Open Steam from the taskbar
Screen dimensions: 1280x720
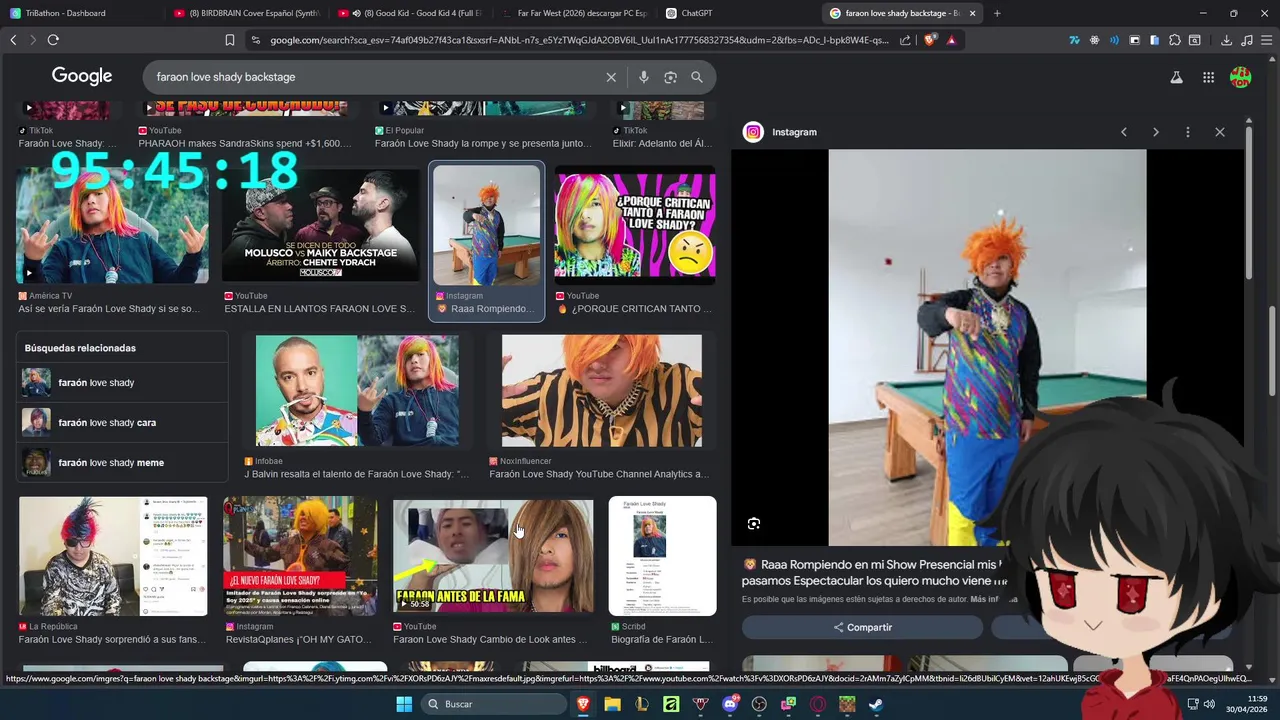(x=876, y=704)
